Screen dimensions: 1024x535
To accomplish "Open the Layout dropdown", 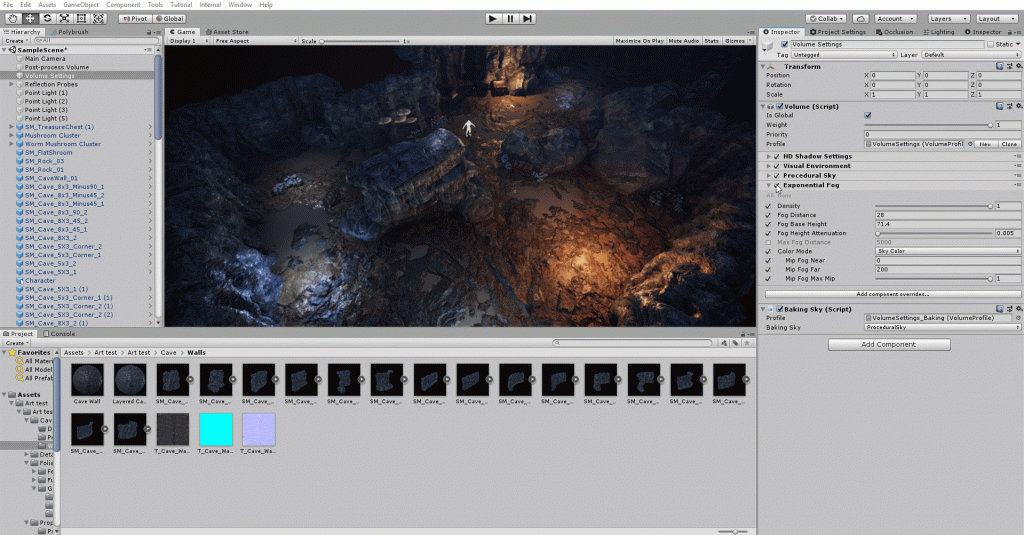I will 996,18.
